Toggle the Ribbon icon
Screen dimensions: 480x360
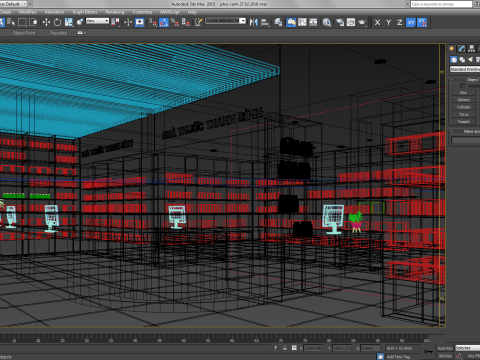[x=291, y=22]
